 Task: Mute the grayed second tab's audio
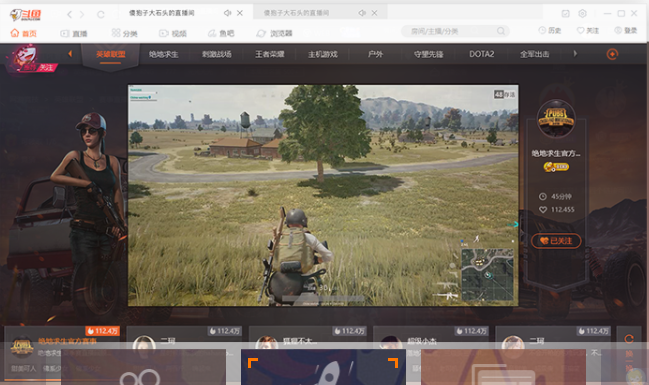(x=362, y=13)
